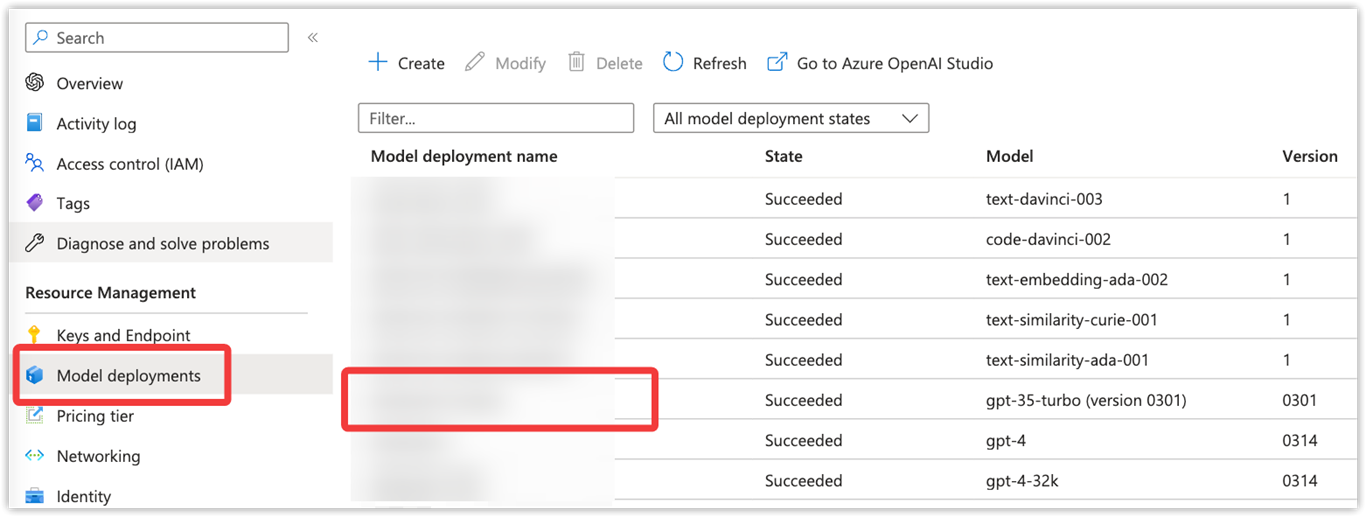Open the Overview page

90,84
